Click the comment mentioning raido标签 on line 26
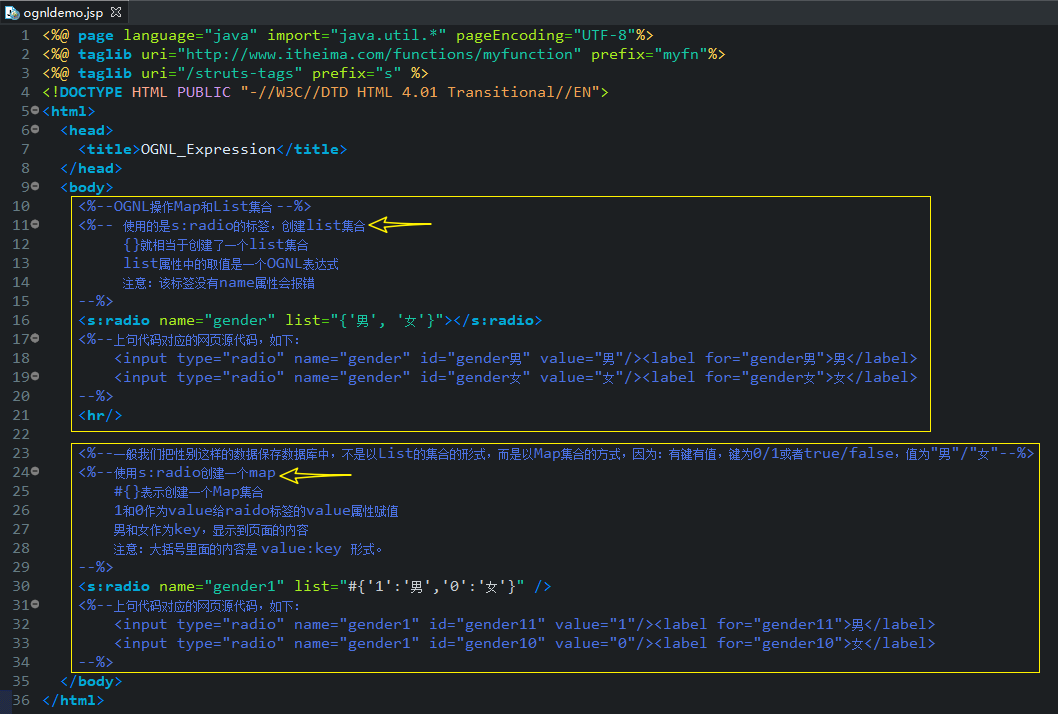 [x=256, y=511]
